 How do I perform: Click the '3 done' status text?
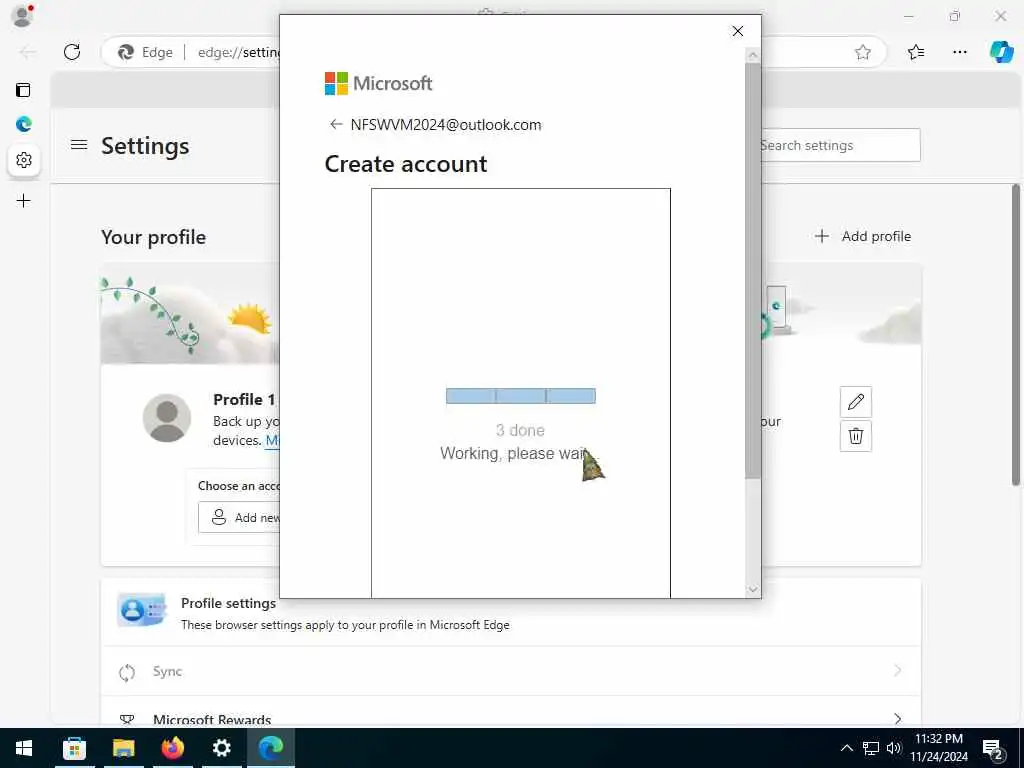[x=520, y=430]
